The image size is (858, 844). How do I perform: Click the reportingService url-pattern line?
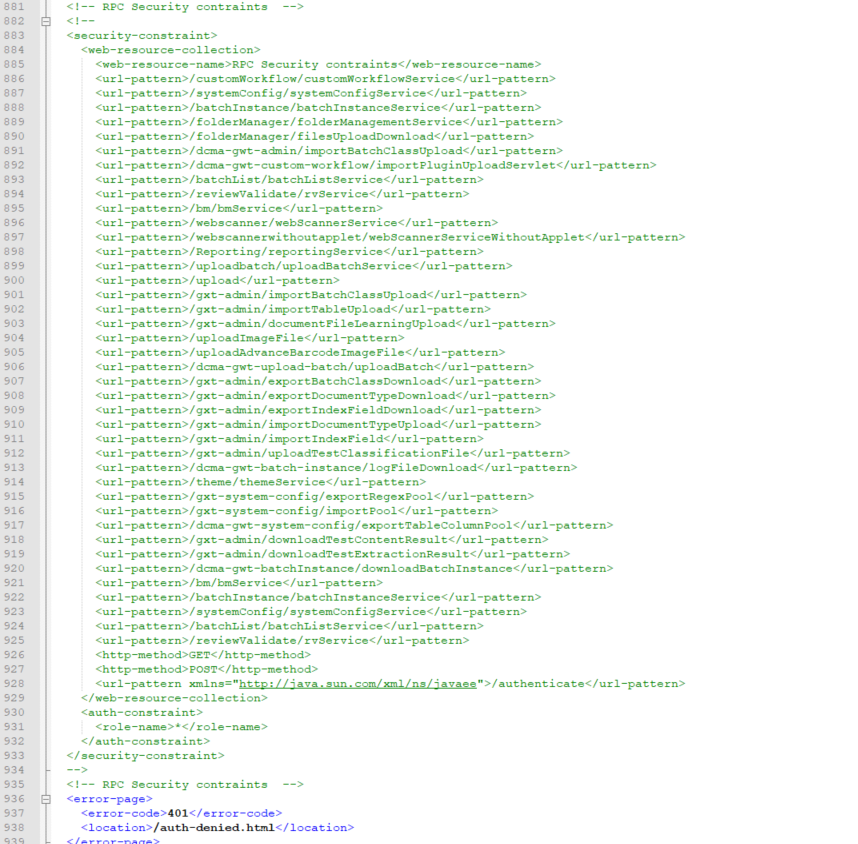[x=289, y=252]
